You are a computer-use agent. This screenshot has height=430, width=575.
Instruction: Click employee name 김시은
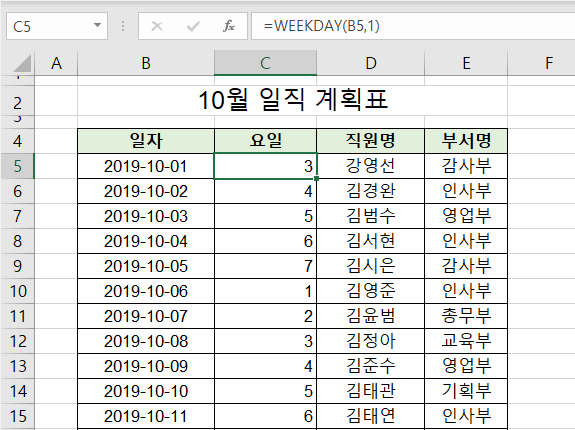point(371,266)
